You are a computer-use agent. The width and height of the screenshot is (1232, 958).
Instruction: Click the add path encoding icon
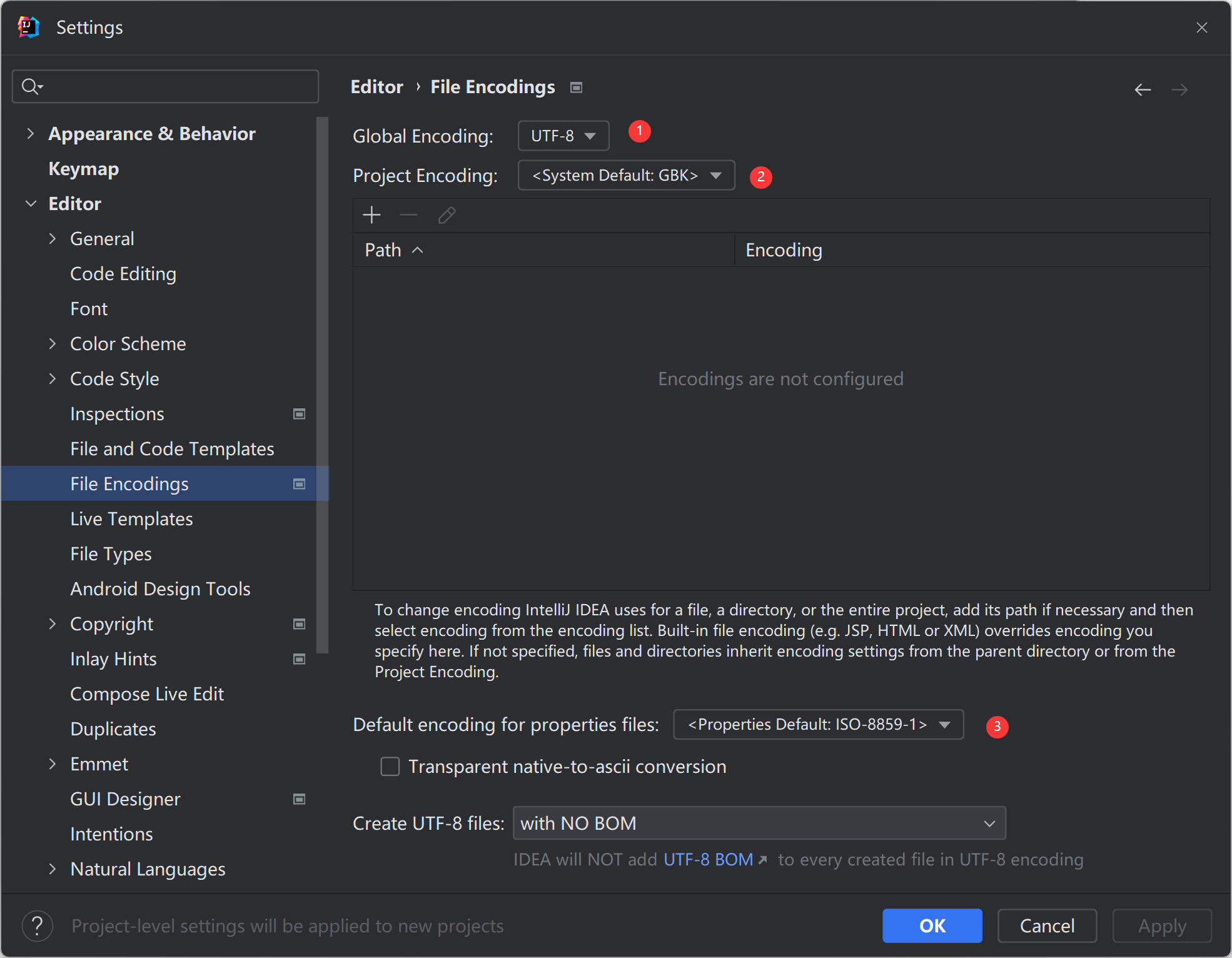(373, 215)
